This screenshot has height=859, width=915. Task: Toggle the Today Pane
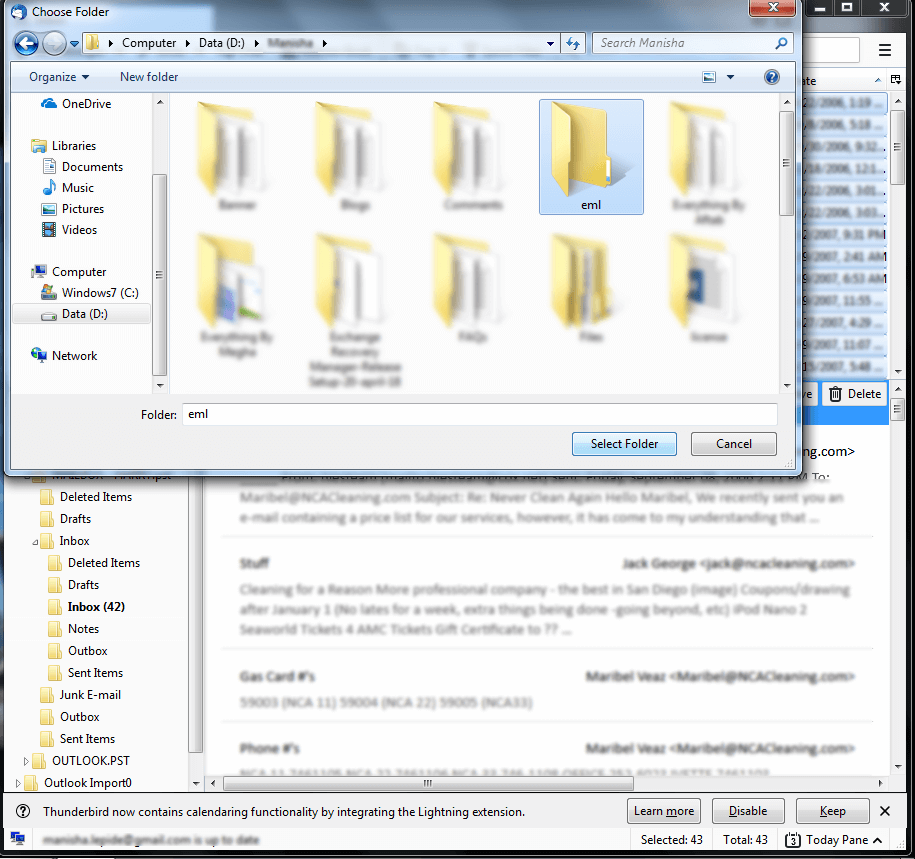pyautogui.click(x=833, y=840)
